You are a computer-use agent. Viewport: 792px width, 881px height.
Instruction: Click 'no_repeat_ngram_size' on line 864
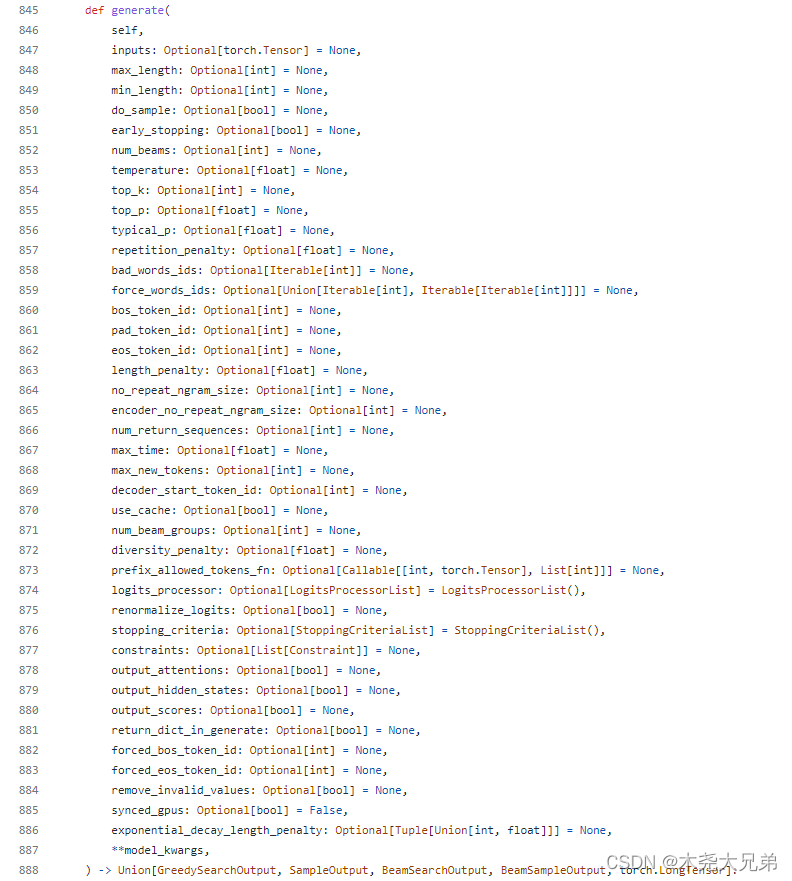[177, 390]
